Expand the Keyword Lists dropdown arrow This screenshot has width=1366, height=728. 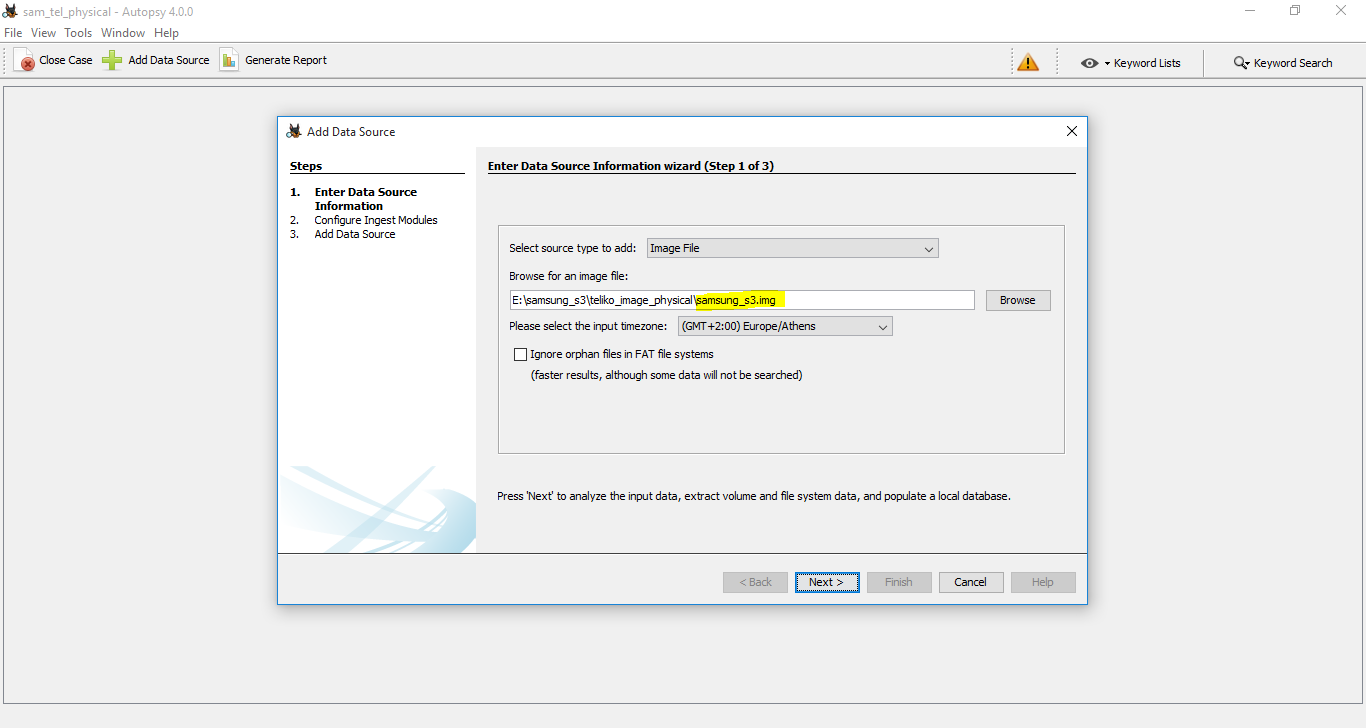(1107, 63)
